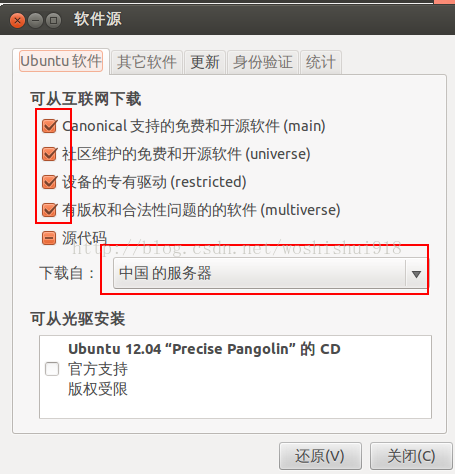Select the 中国 的服务器 combo box

[270, 273]
